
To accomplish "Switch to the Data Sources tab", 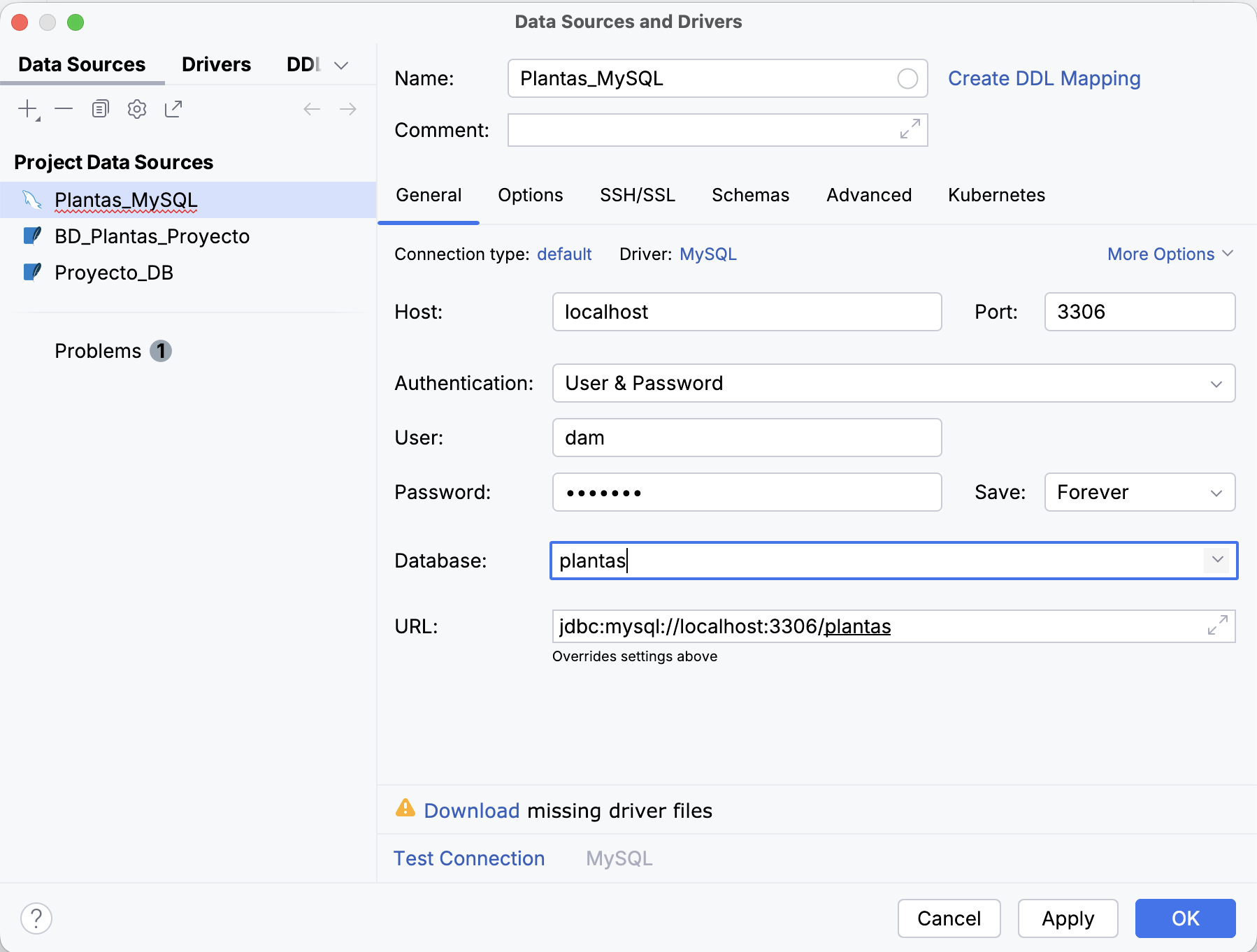I will pyautogui.click(x=82, y=64).
